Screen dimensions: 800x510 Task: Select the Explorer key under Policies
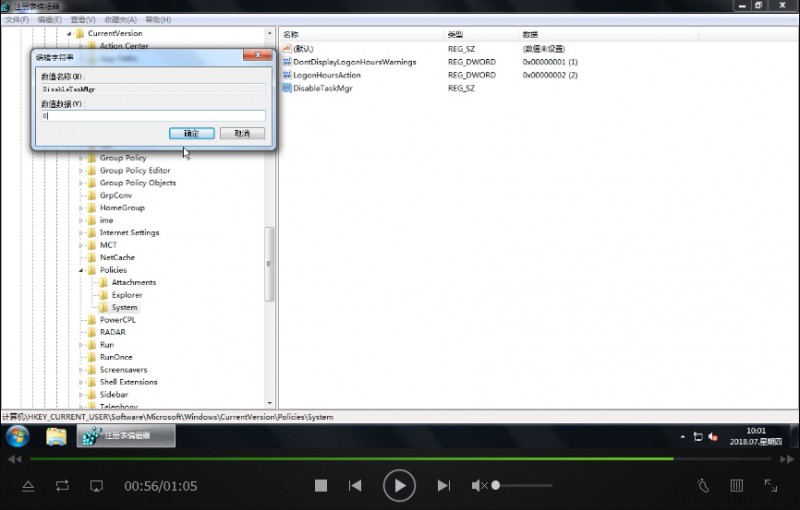[127, 295]
